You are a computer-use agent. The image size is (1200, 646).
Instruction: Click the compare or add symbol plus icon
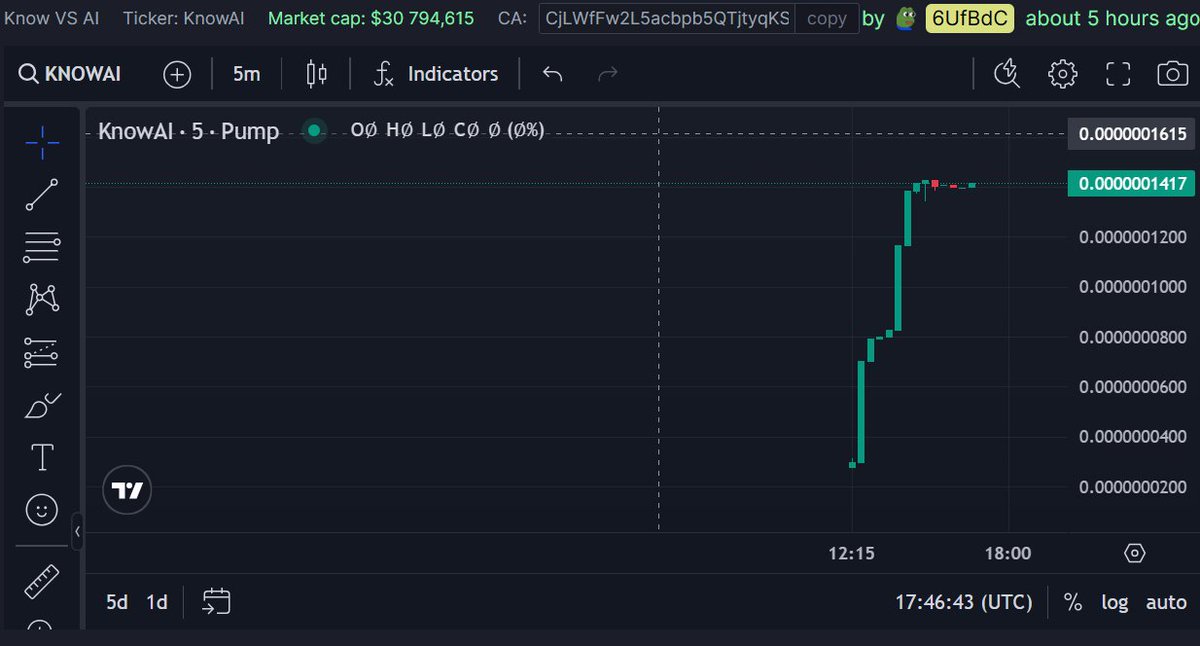pos(177,74)
